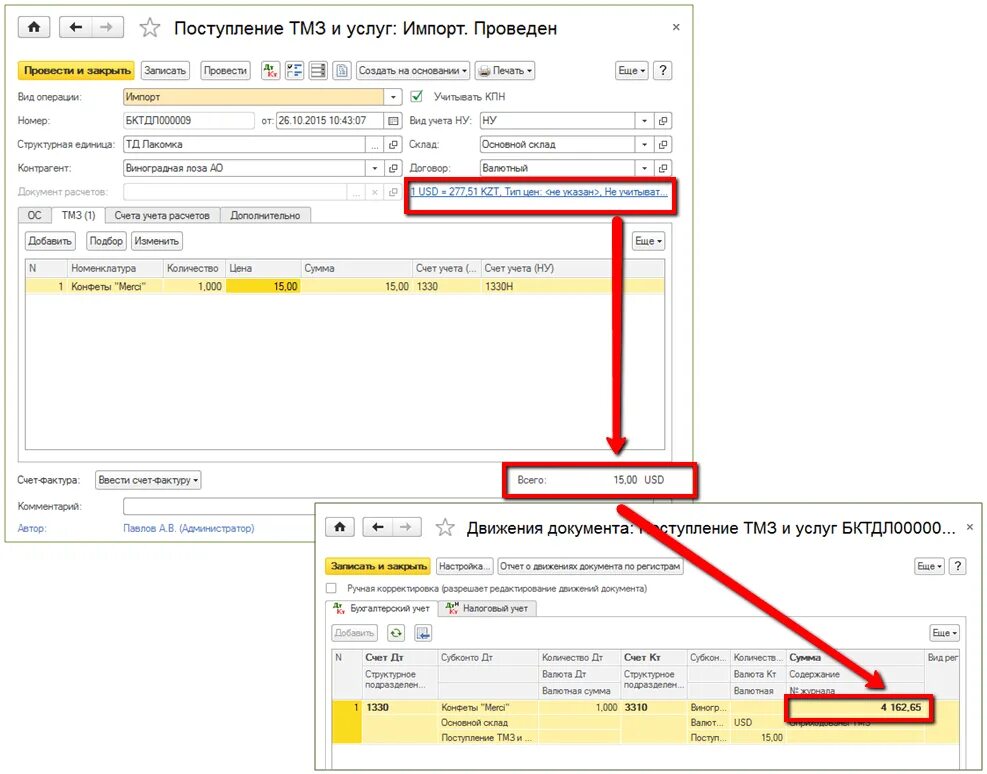Open the document report icon in receipt toolbar
The image size is (987, 774).
coord(342,70)
